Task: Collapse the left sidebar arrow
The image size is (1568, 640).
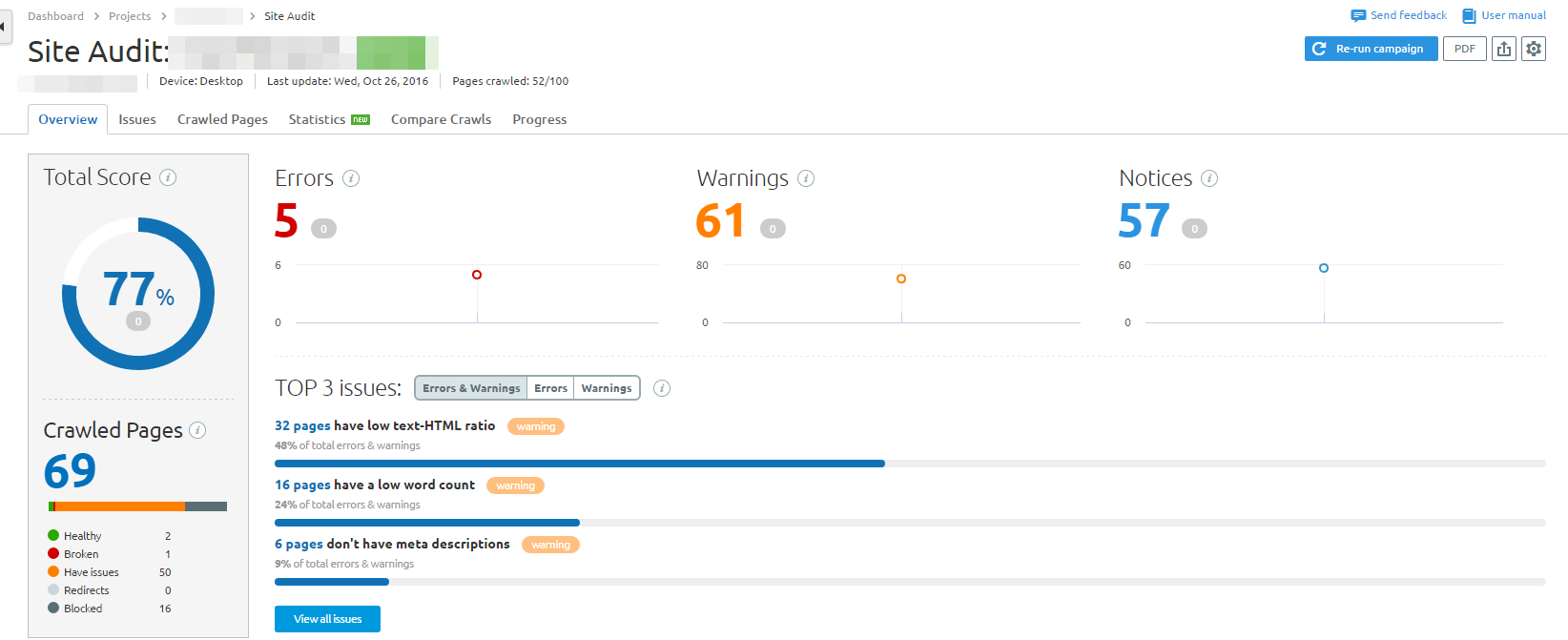Action: 4,26
